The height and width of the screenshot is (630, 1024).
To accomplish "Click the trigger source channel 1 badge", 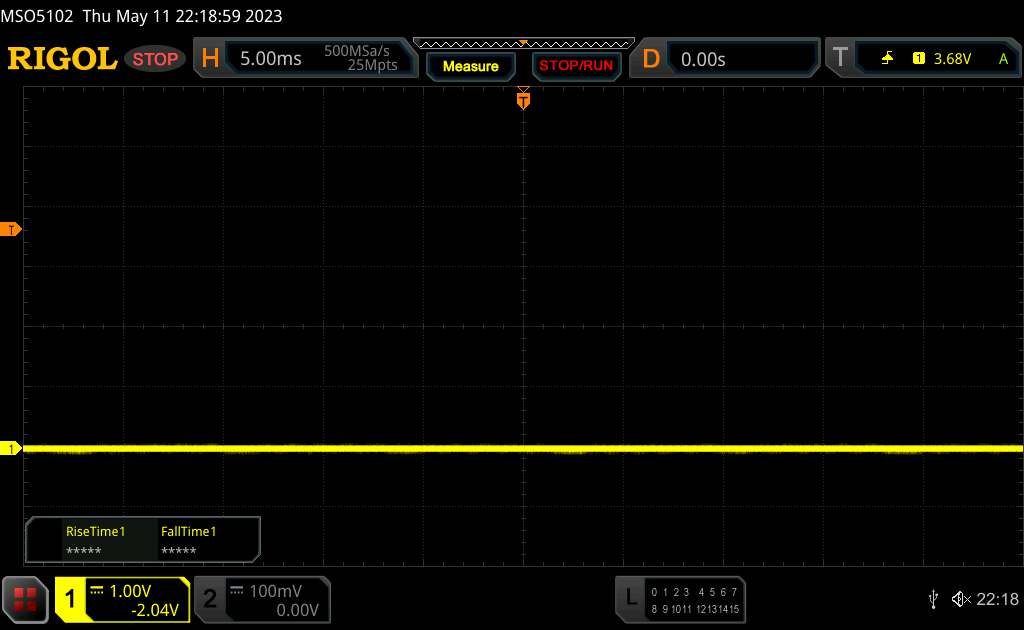I will click(918, 59).
